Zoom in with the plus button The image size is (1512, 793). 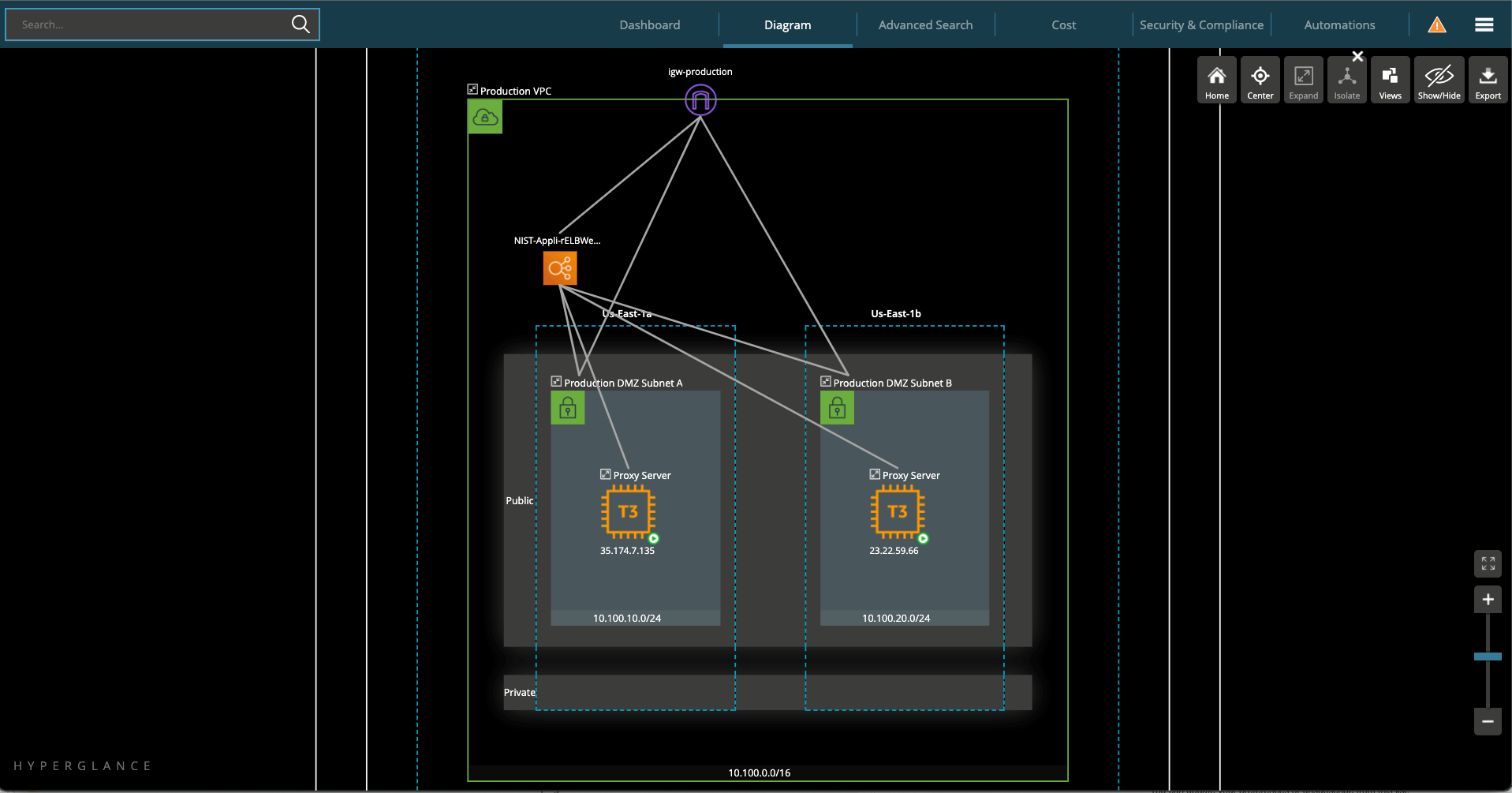tap(1488, 600)
